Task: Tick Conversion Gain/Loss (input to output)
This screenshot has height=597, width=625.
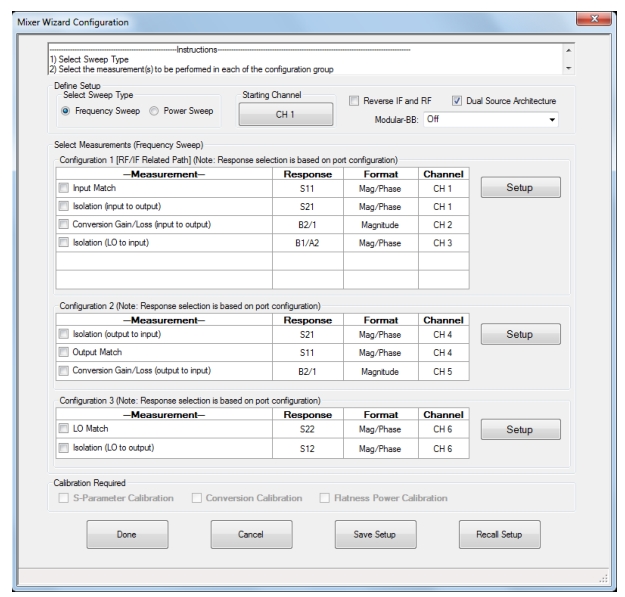Action: (65, 225)
